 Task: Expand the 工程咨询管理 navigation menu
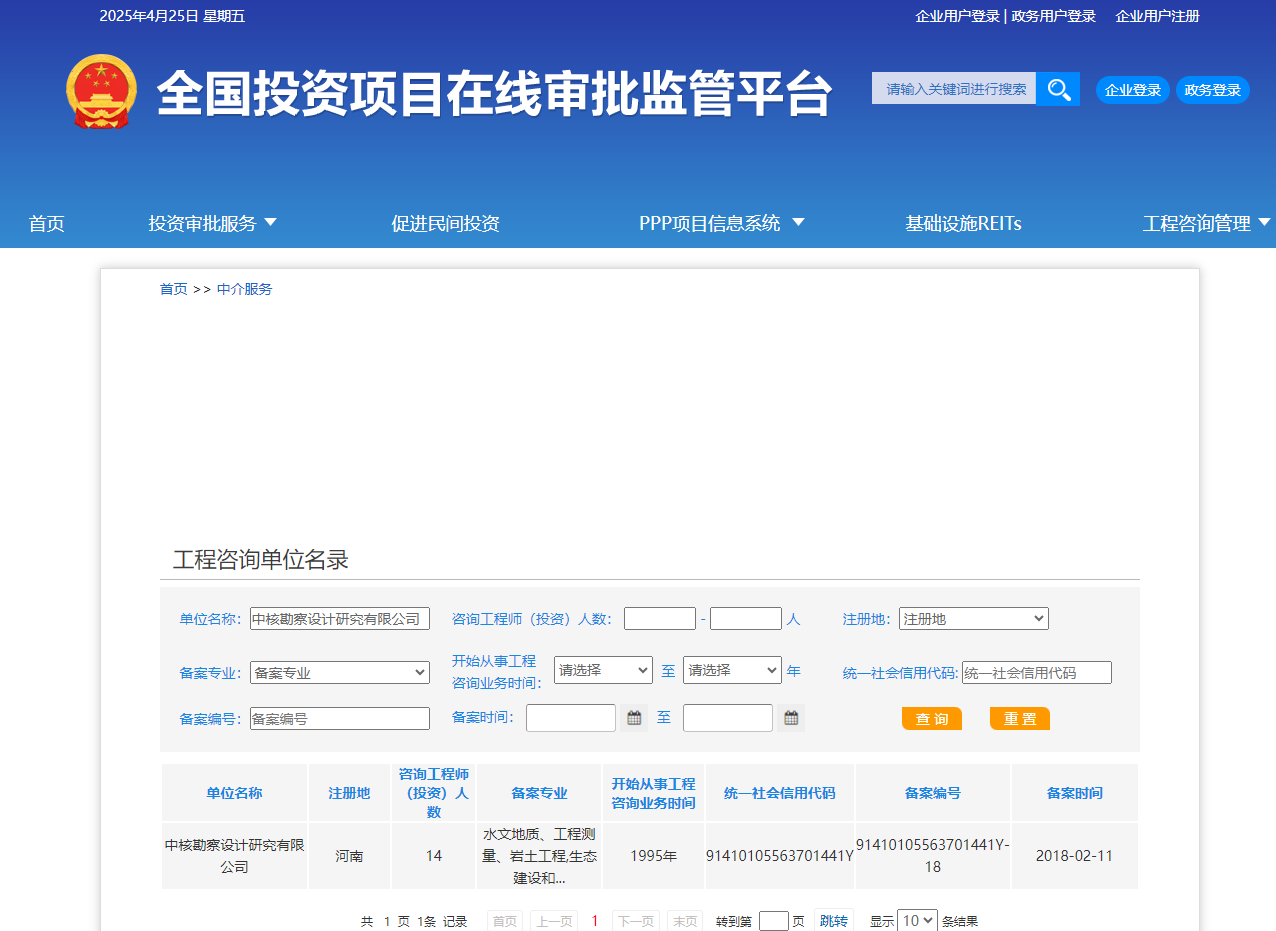click(x=1205, y=223)
